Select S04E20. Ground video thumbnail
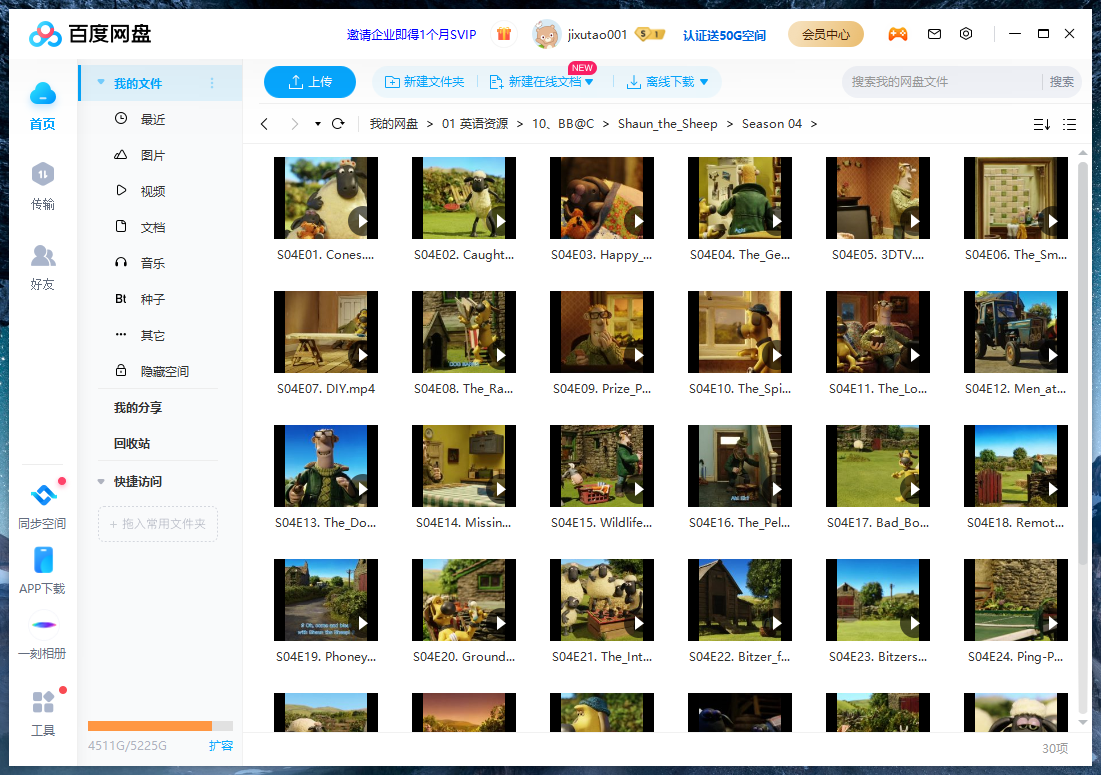 [x=464, y=600]
